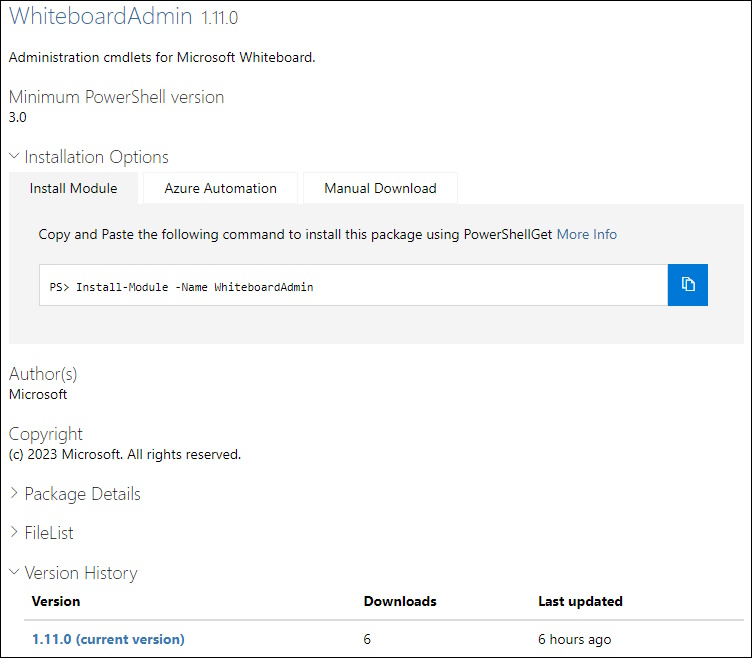Open the More Info link
This screenshot has width=752, height=658.
pos(587,234)
